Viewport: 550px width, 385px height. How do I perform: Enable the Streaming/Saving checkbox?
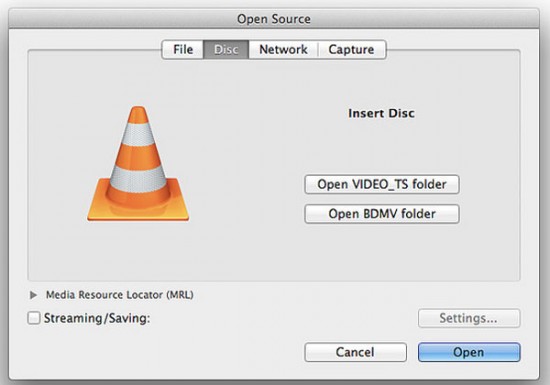coord(34,318)
